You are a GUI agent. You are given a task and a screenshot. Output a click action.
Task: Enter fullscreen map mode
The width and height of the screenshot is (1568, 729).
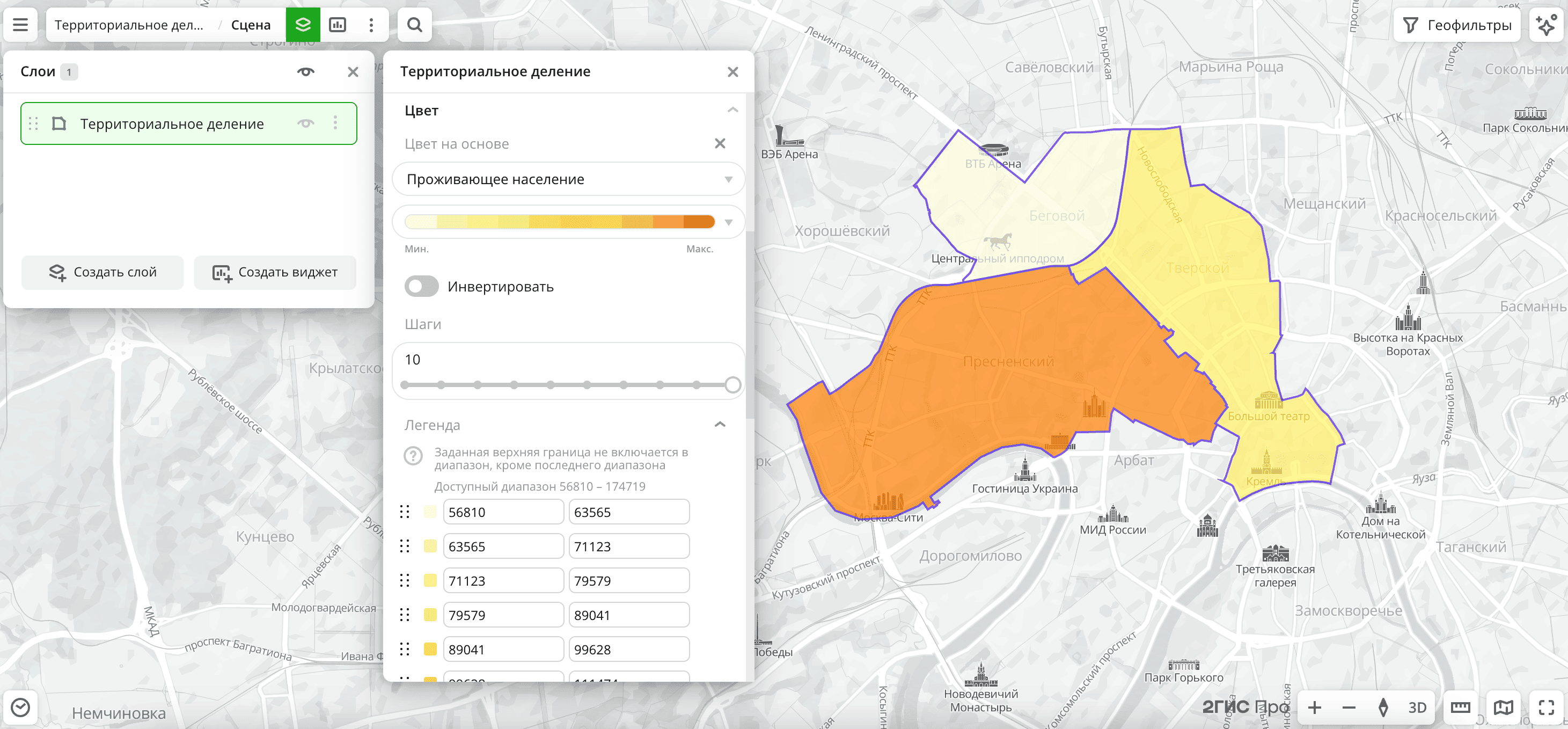pos(1546,707)
